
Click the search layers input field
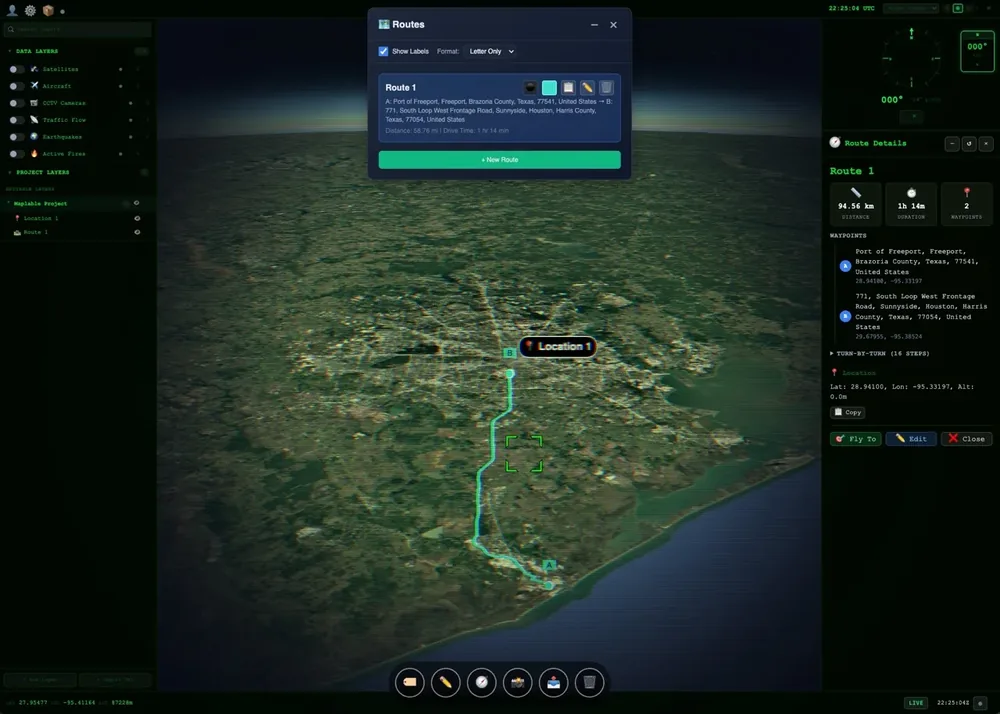click(78, 29)
